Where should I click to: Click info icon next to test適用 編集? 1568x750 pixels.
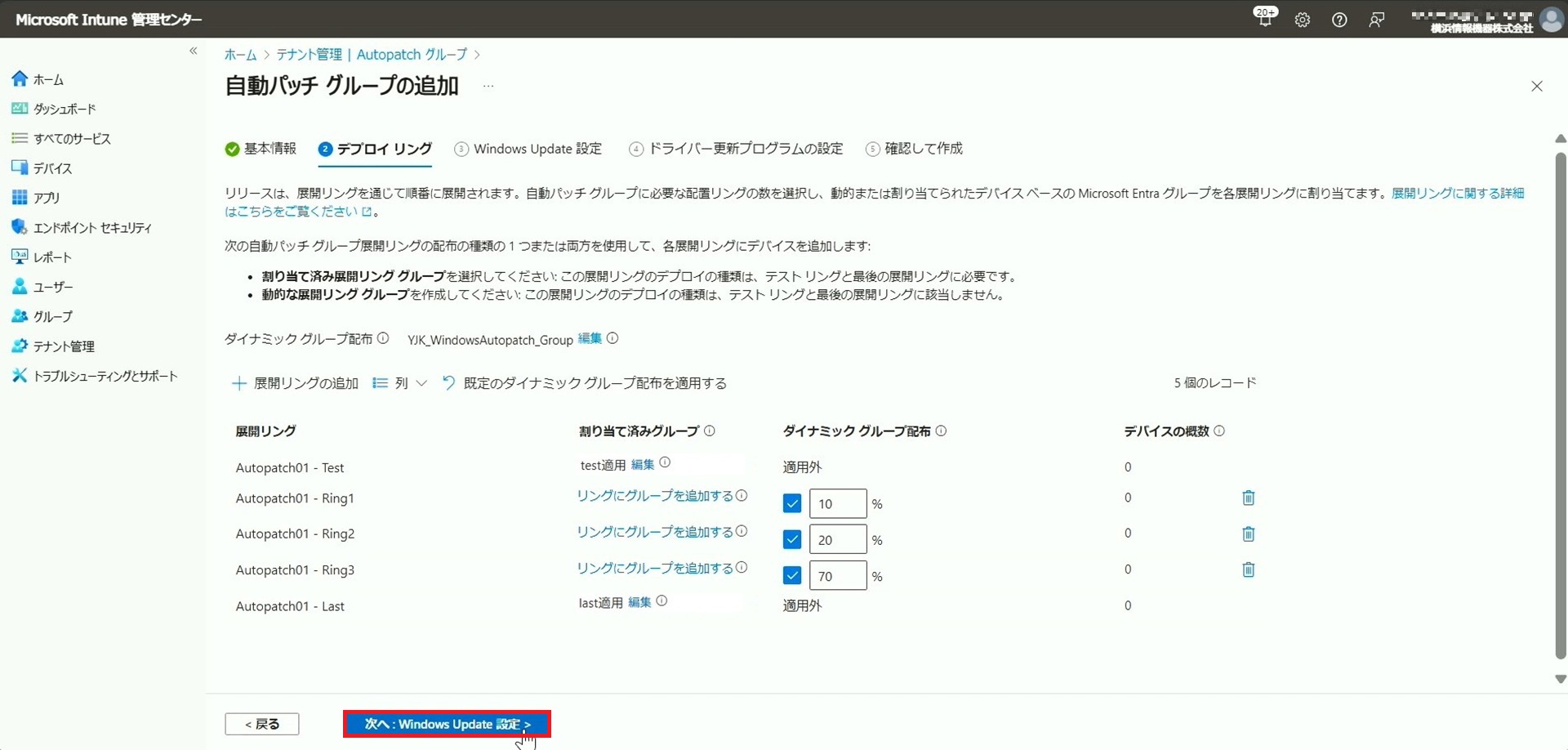click(665, 462)
